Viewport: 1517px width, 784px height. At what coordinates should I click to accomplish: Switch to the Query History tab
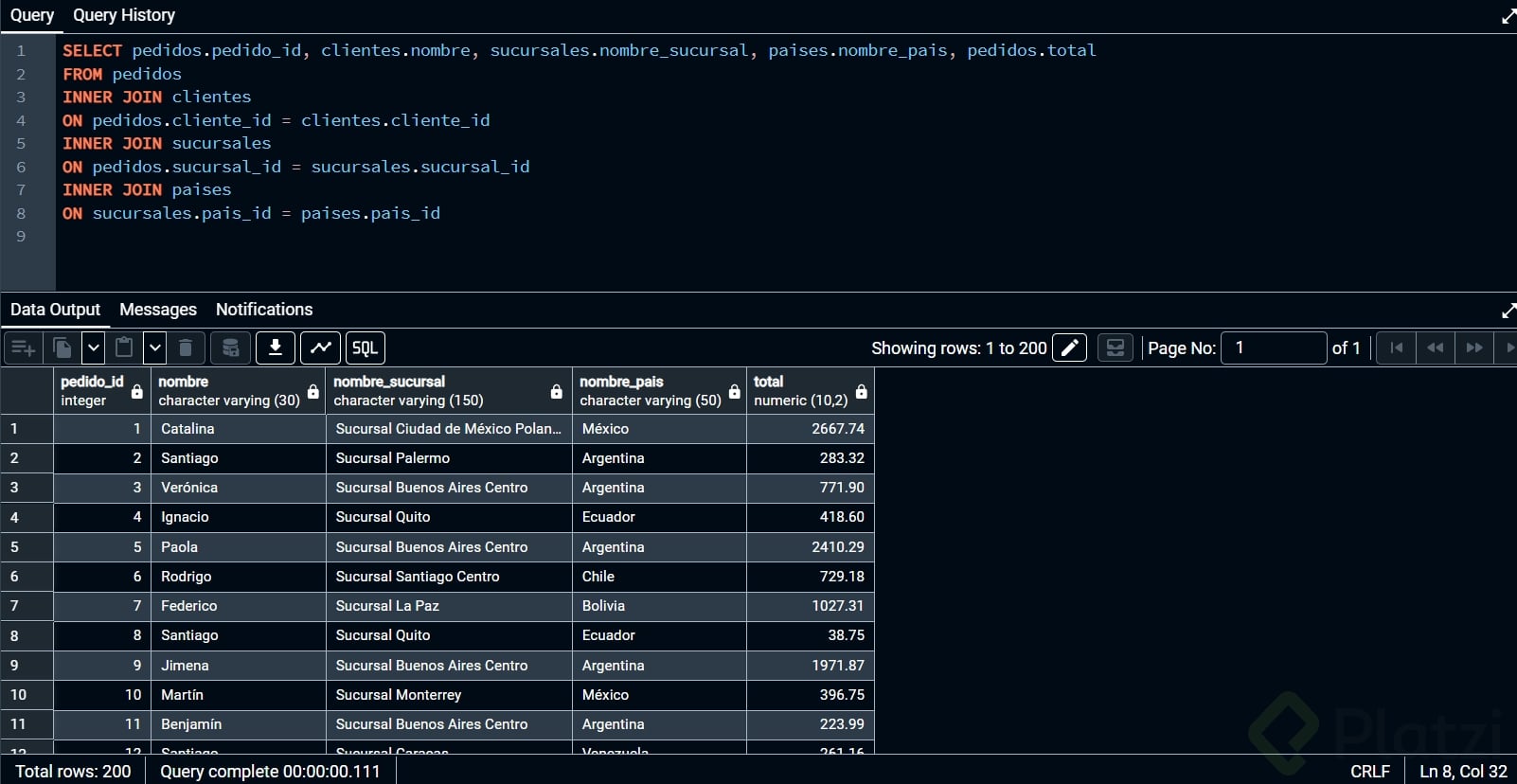tap(124, 15)
